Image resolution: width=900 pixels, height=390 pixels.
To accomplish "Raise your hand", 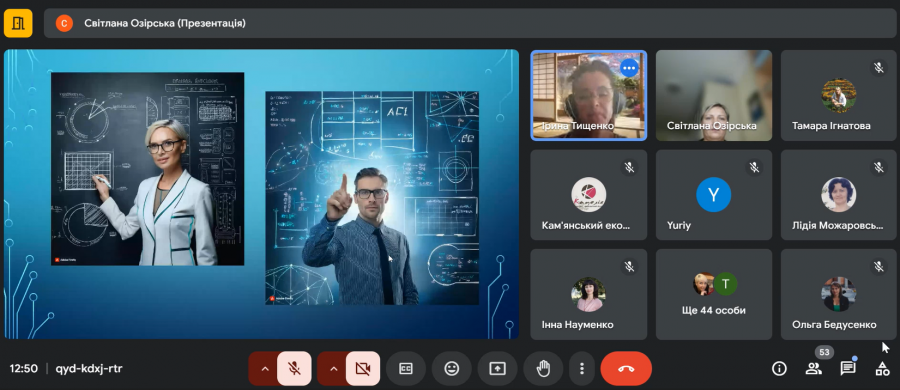I will (x=543, y=368).
